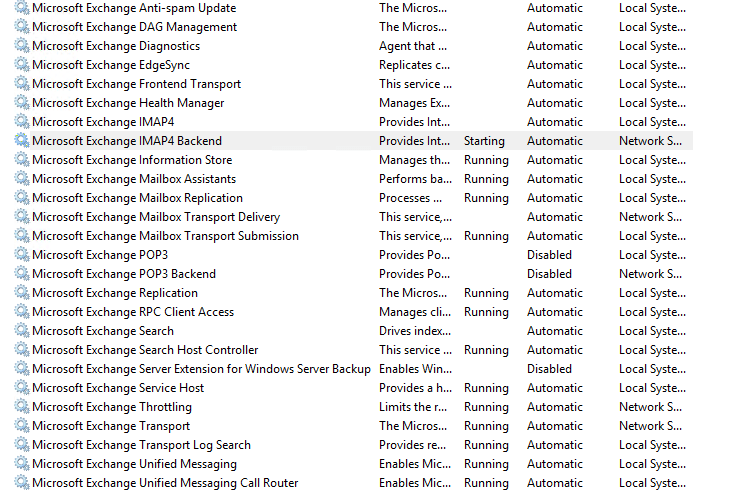Click gear icon for Exchange Search Host Controller

pos(22,350)
